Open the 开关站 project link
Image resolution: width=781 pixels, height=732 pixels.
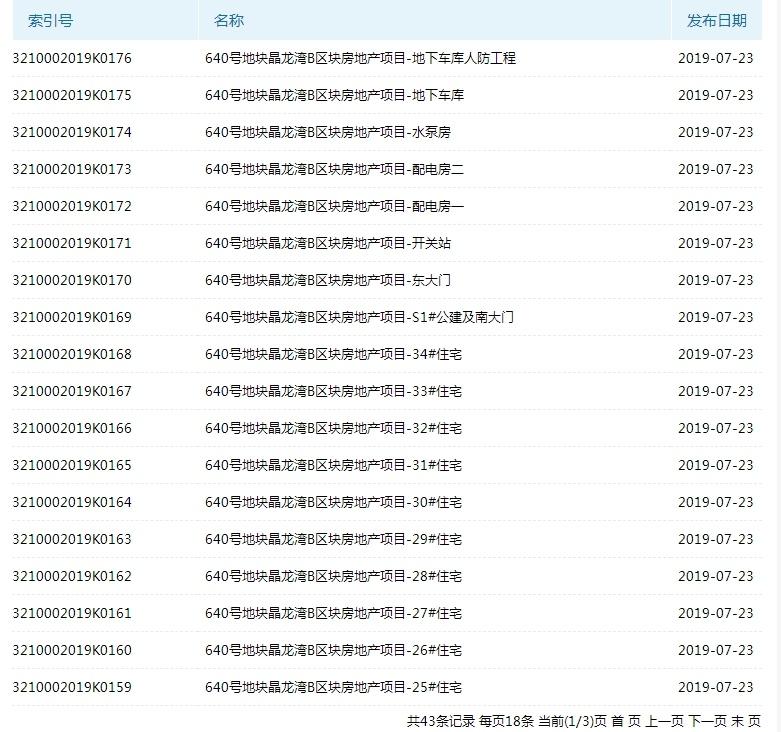328,243
